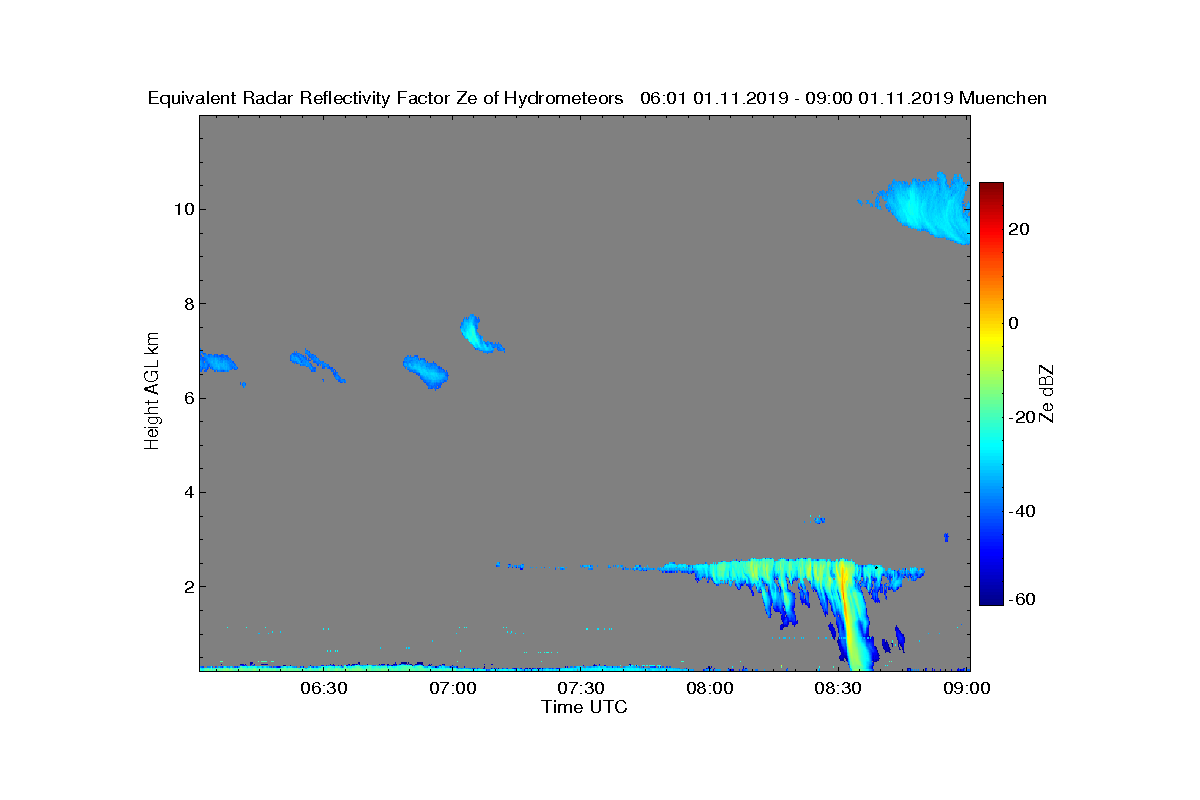The image size is (1200, 800).
Task: Click the cloud layer at 2.3 km near 08:15
Action: point(790,570)
